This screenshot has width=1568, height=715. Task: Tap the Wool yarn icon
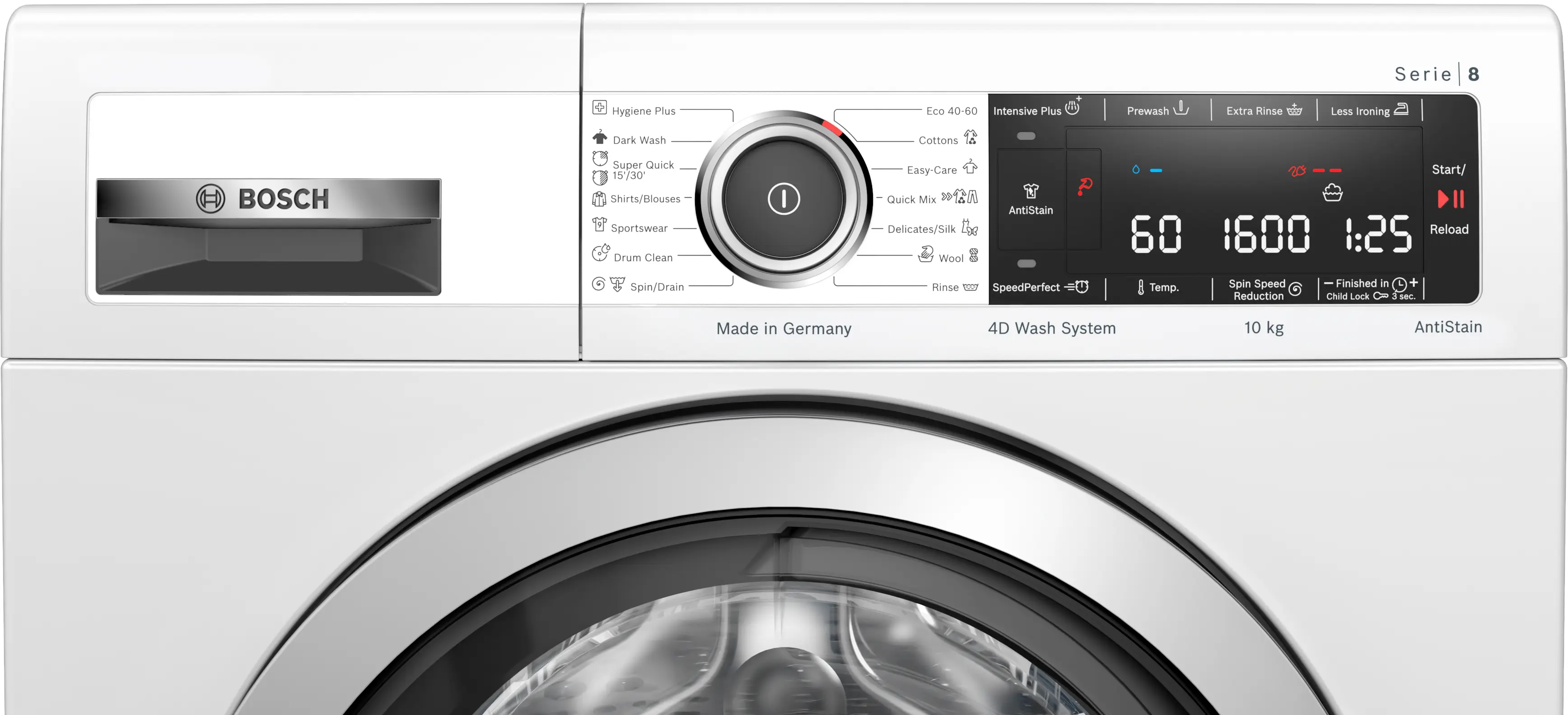coord(974,255)
